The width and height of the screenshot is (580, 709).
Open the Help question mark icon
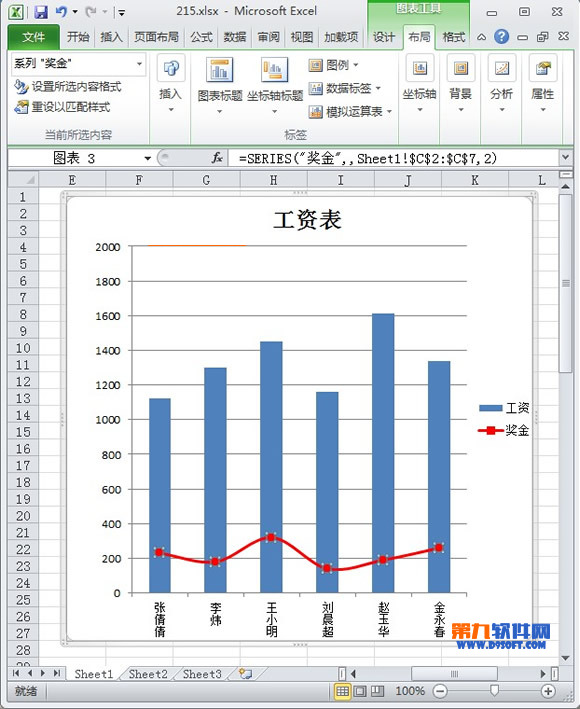coord(501,36)
